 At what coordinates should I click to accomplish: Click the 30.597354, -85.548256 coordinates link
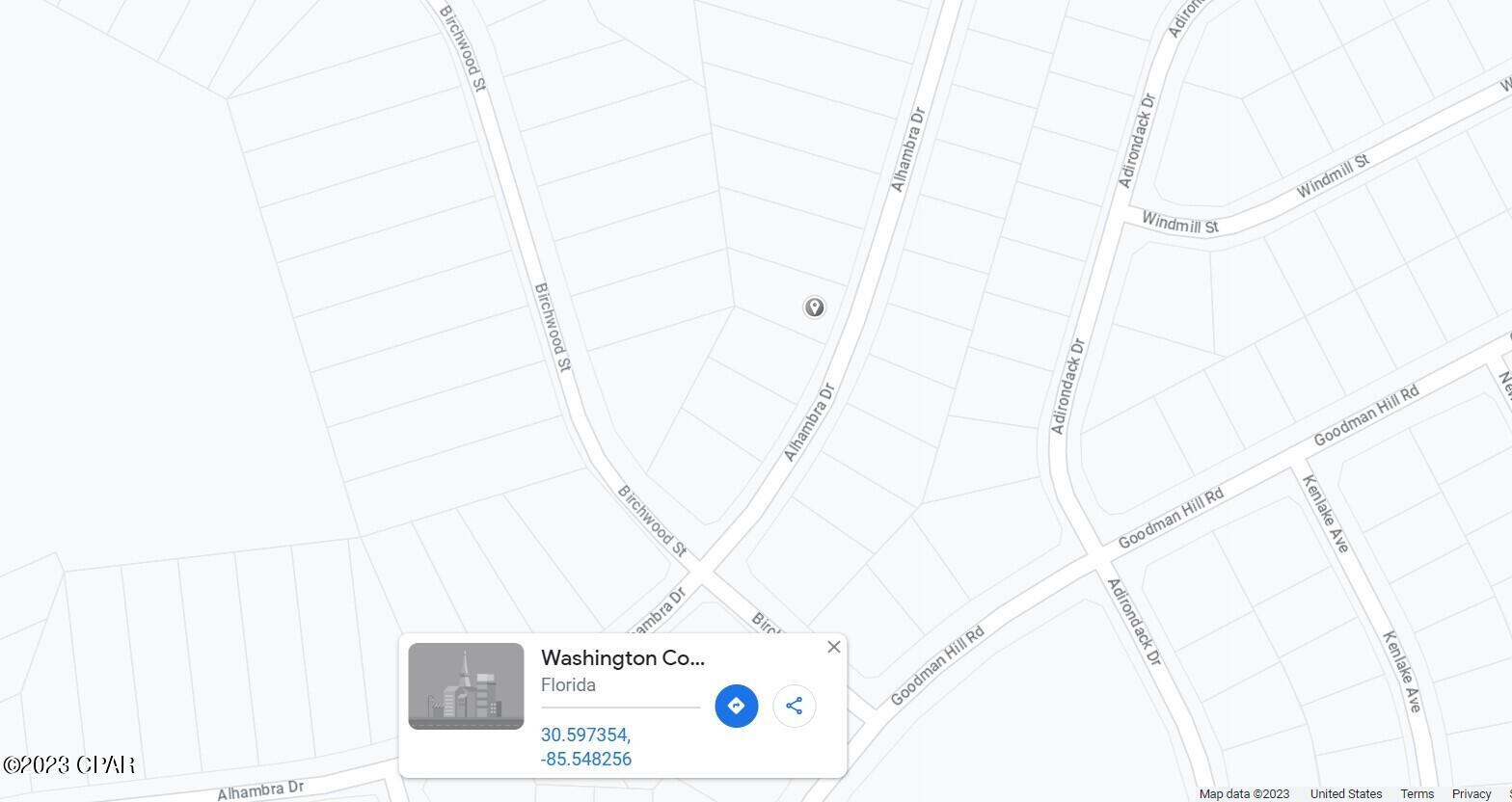tap(586, 747)
